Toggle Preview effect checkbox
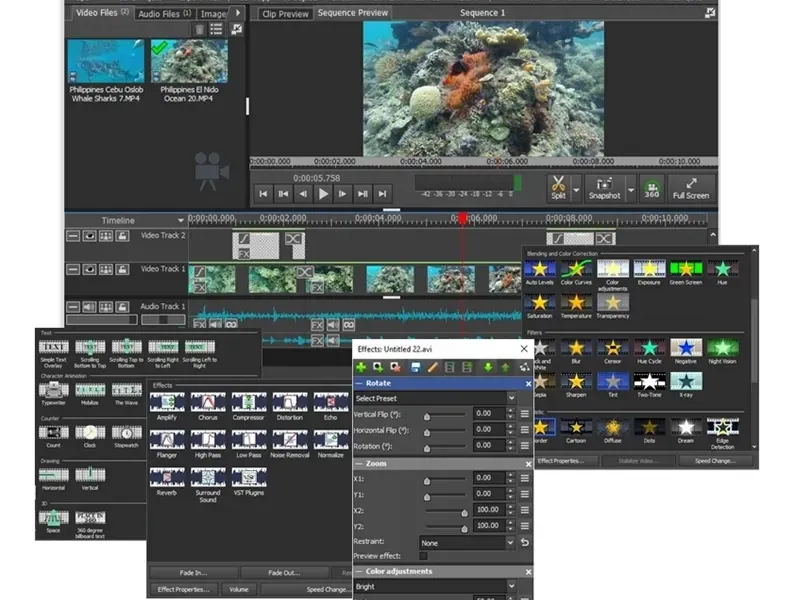 pos(423,556)
